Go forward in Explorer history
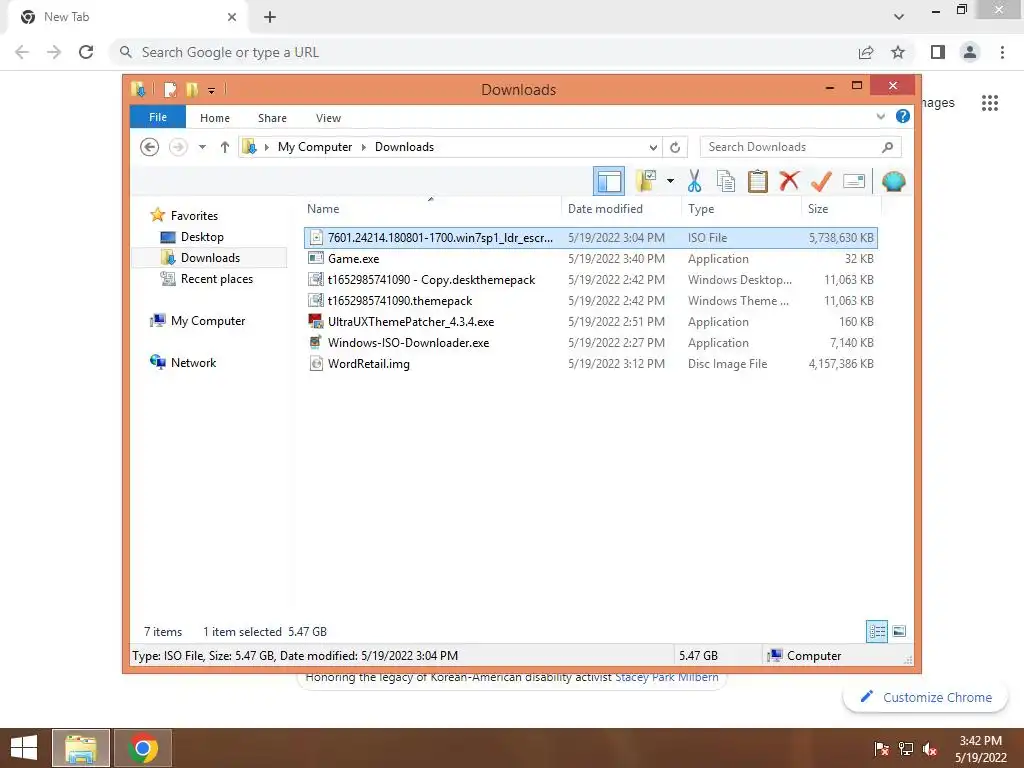The image size is (1024, 768). coord(178,147)
